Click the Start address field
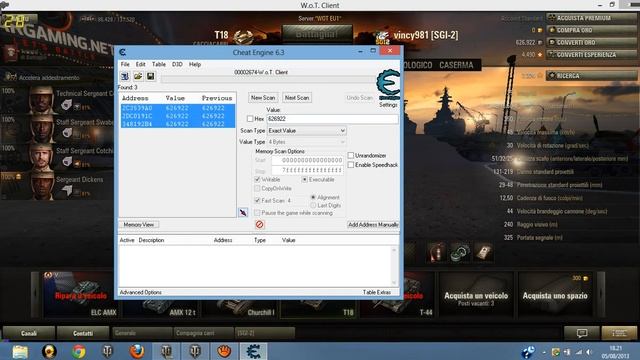 point(307,160)
